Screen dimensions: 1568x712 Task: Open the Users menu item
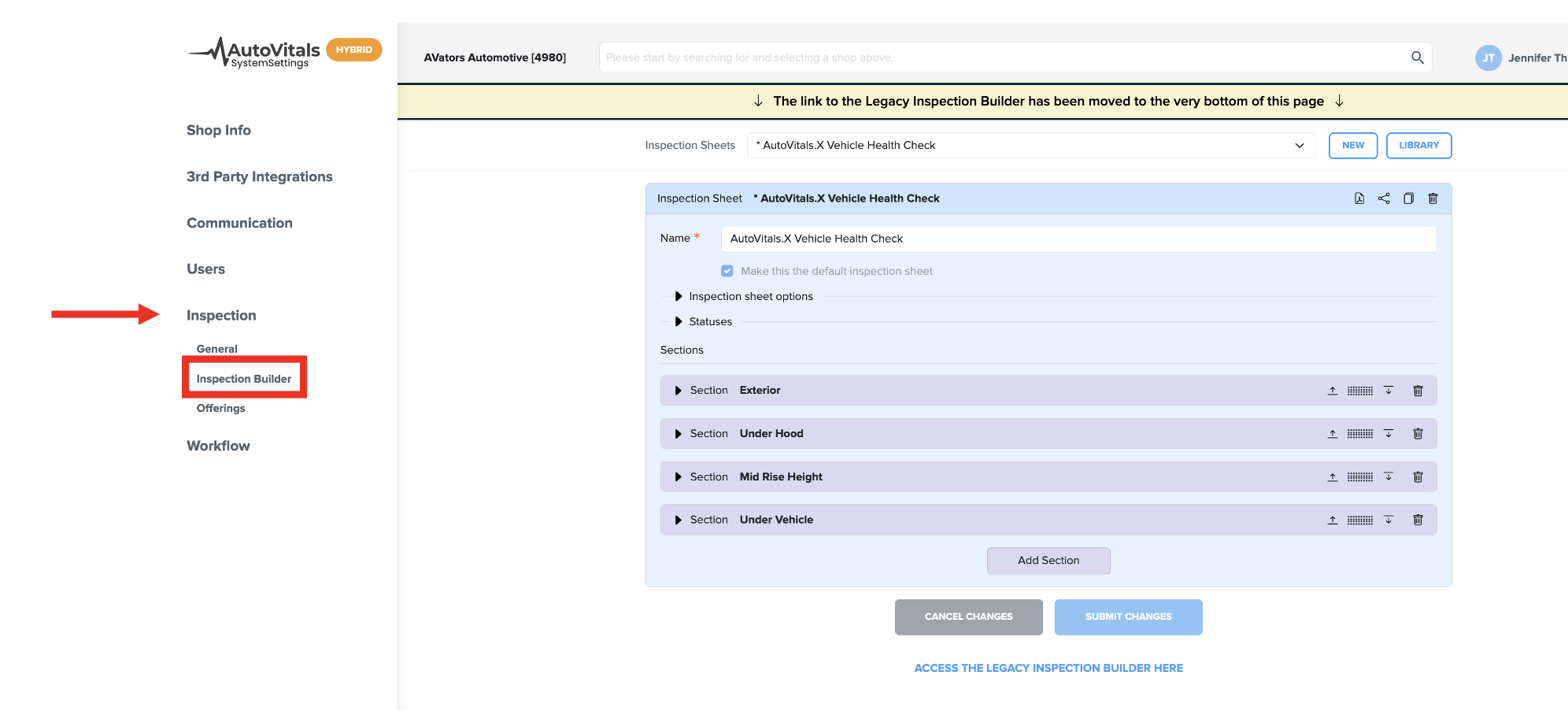(205, 269)
